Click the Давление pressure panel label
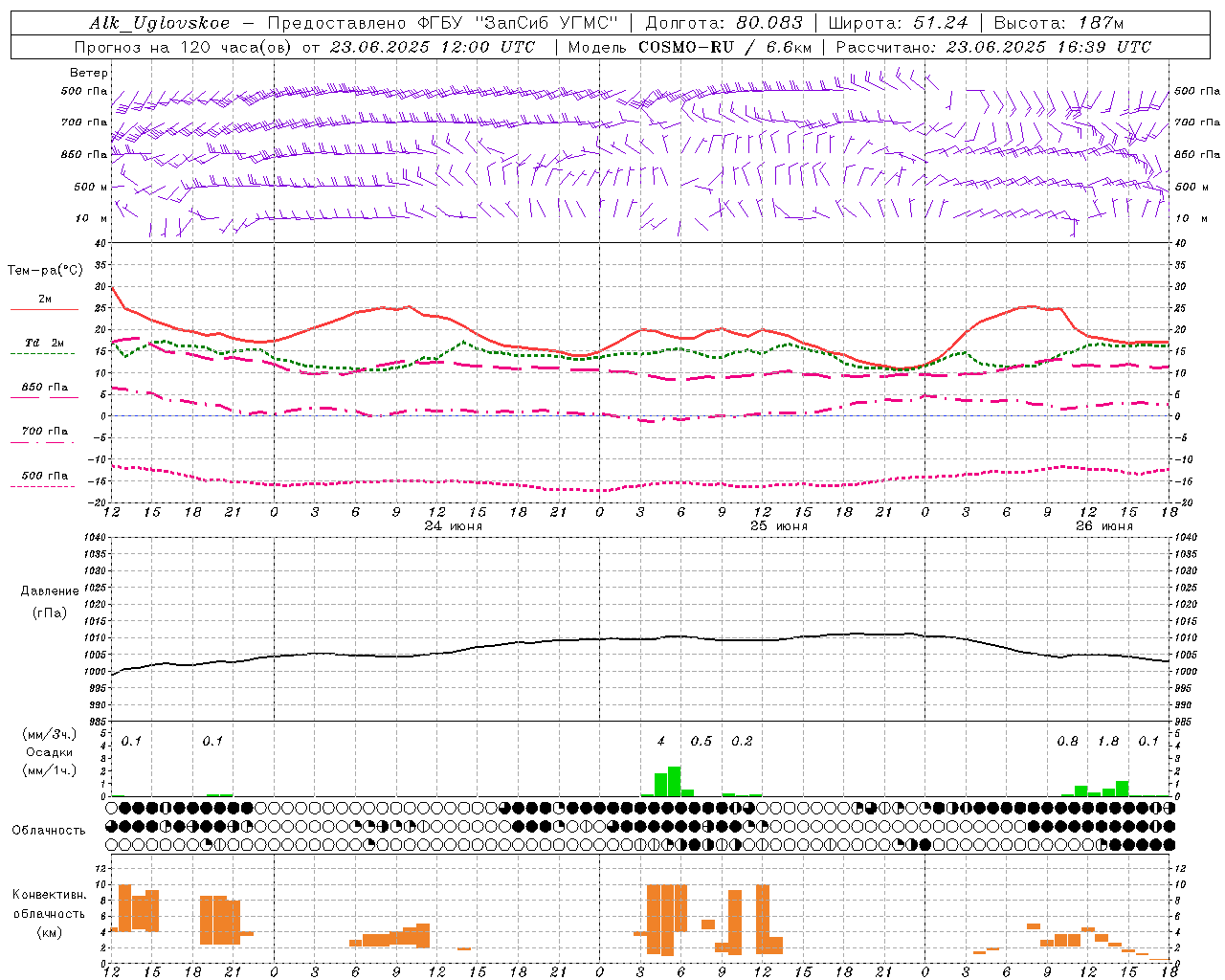The width and height of the screenshot is (1225, 980). point(50,591)
